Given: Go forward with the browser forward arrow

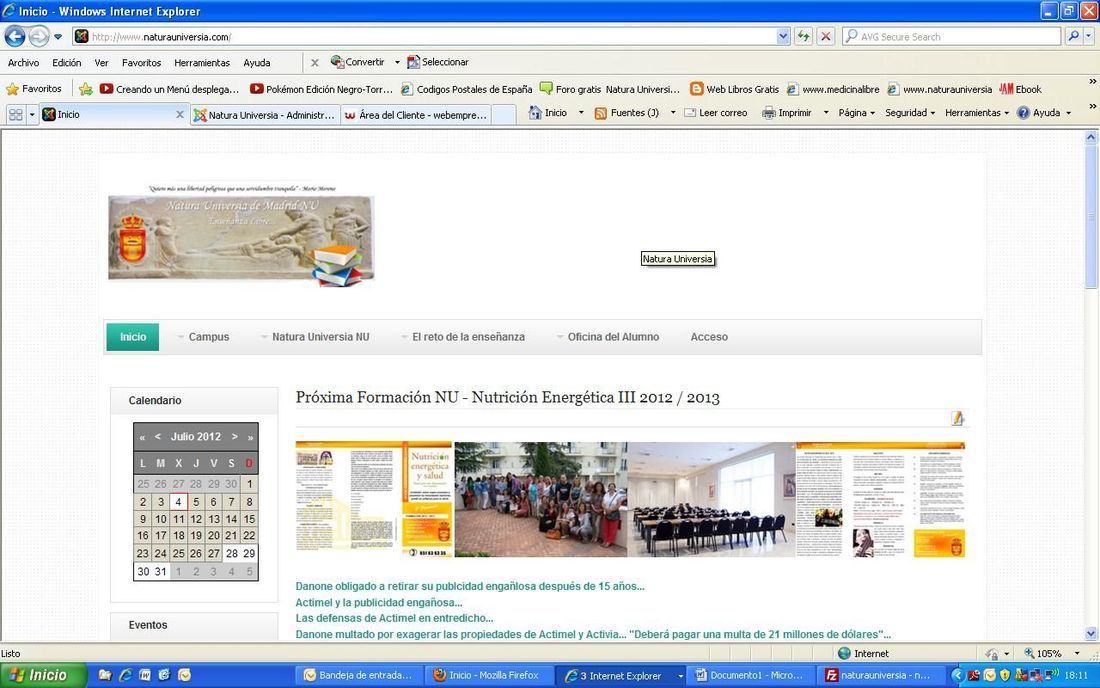Looking at the screenshot, I should pos(39,36).
